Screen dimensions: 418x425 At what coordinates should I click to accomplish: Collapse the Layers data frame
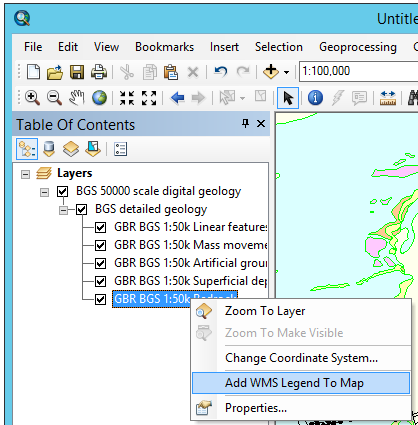(x=25, y=174)
